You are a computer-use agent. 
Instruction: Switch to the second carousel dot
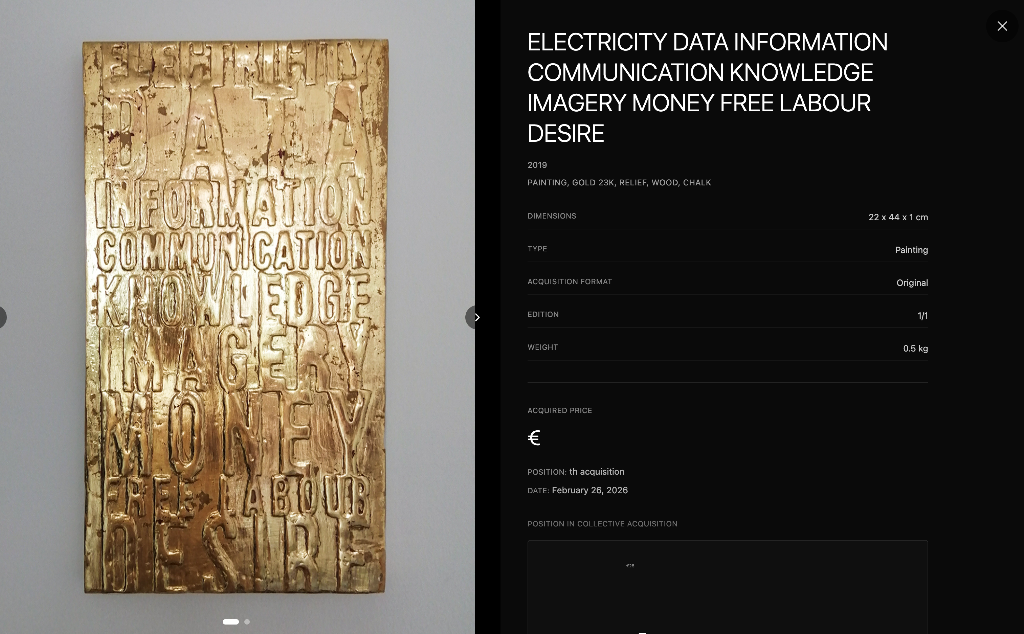(x=247, y=621)
